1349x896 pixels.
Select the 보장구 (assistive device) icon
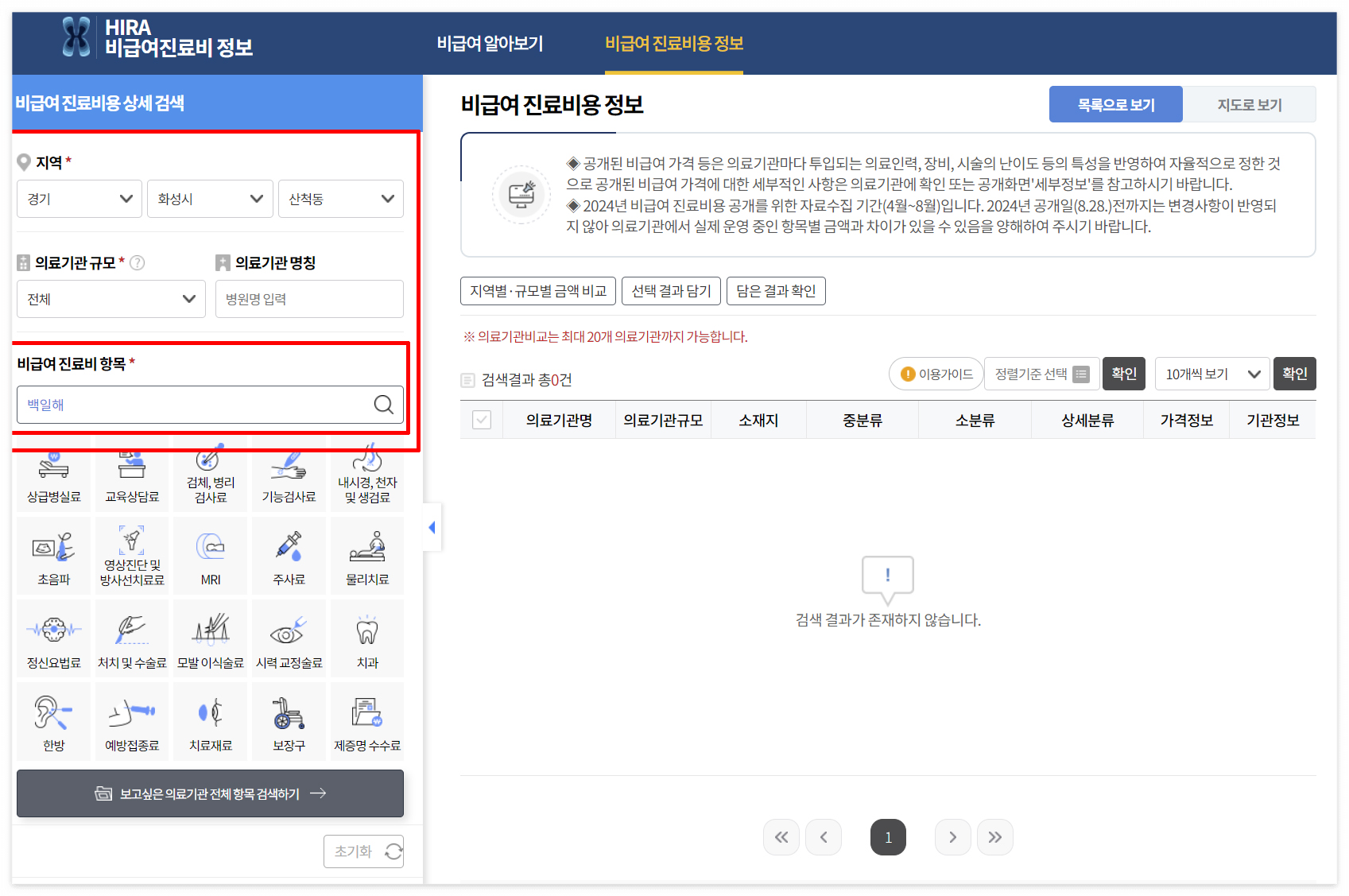click(289, 720)
